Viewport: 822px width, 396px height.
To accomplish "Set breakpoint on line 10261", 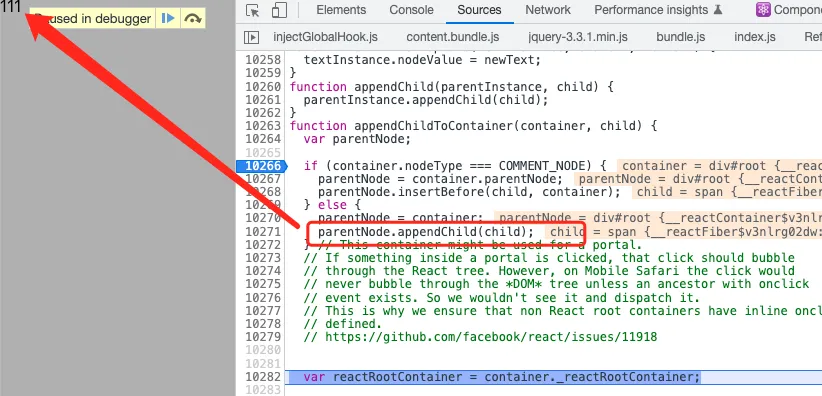I will click(263, 100).
